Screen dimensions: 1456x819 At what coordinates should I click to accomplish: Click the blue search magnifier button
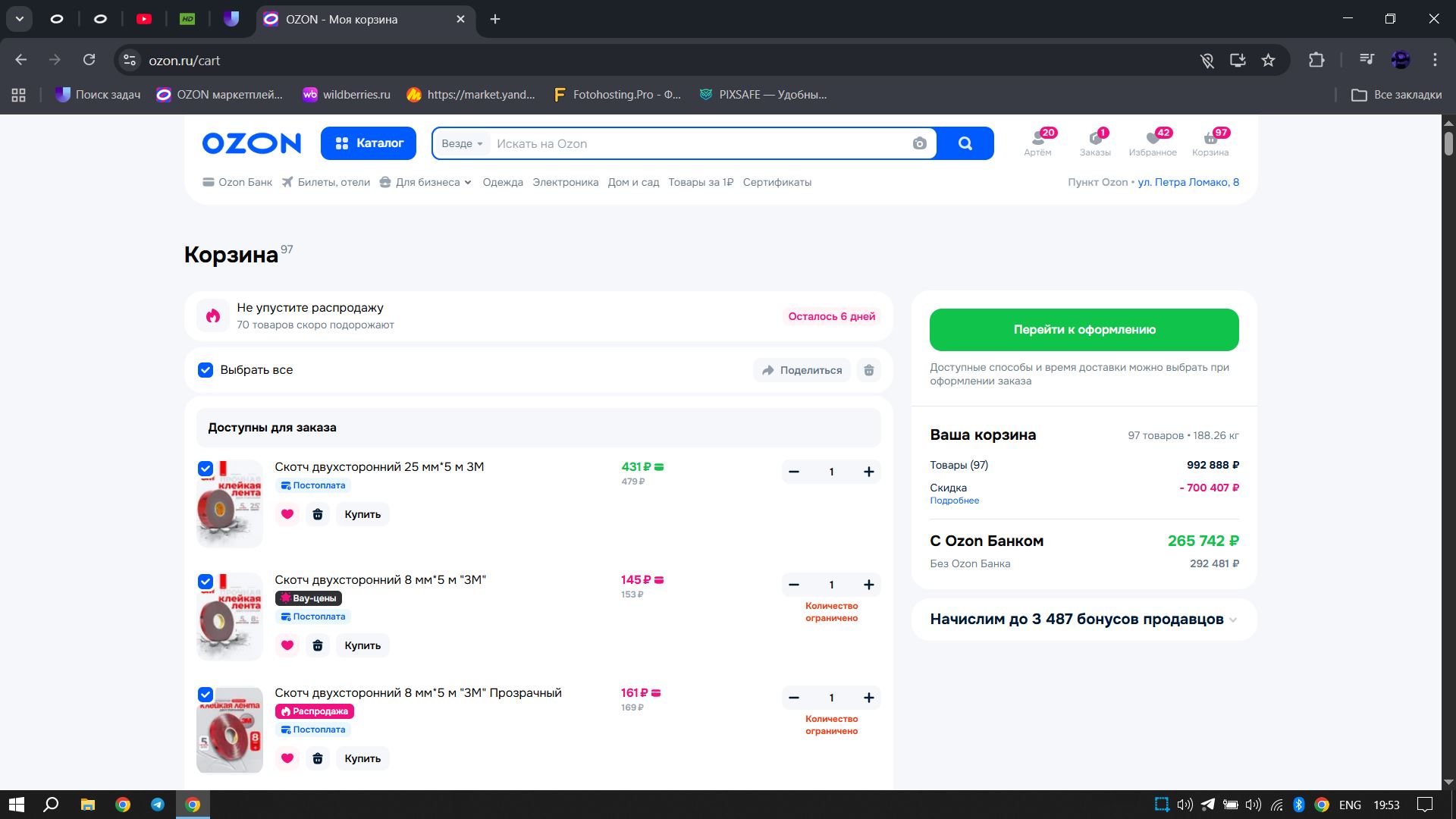tap(965, 143)
